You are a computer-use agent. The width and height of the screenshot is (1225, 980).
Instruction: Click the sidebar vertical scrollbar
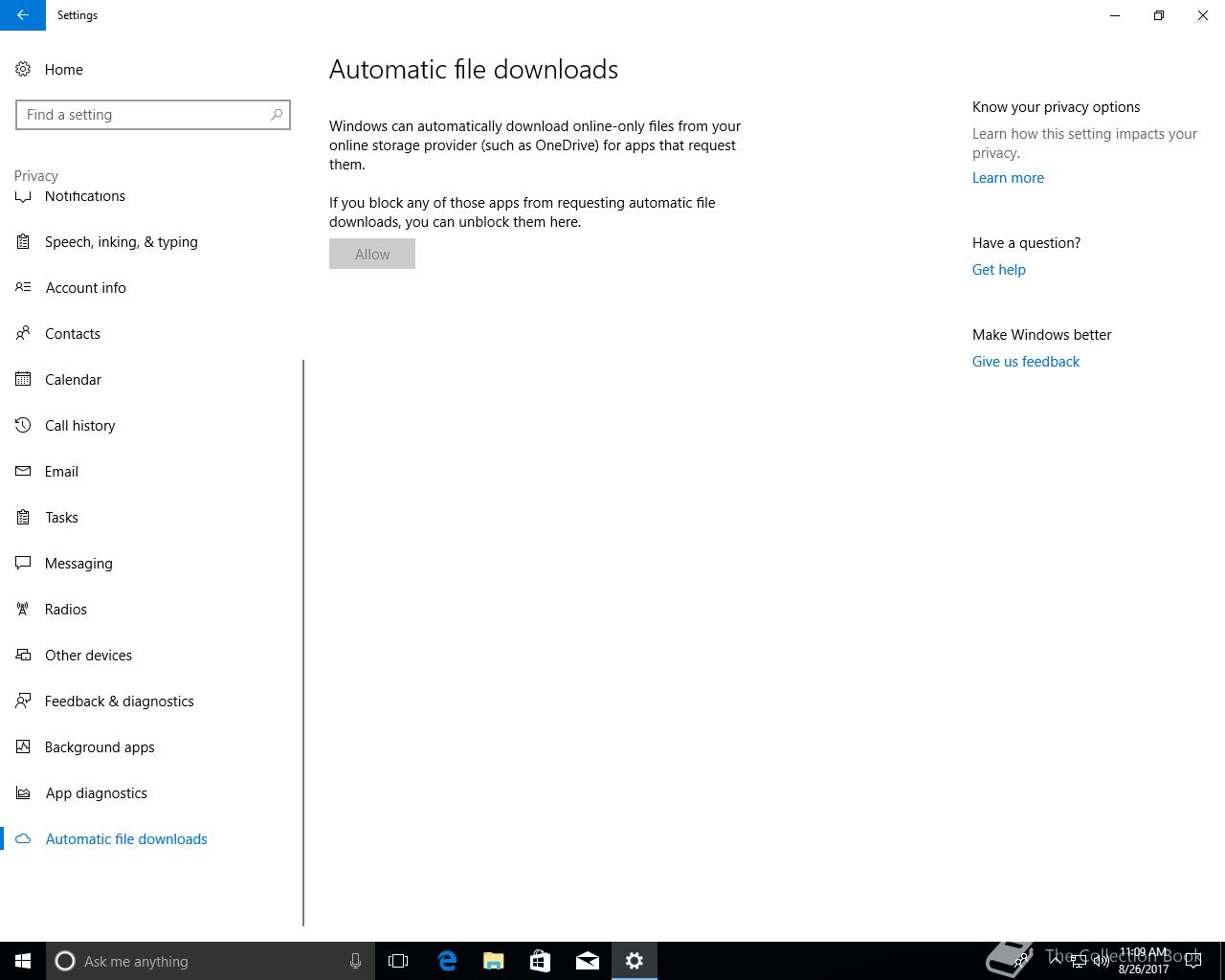pyautogui.click(x=303, y=643)
